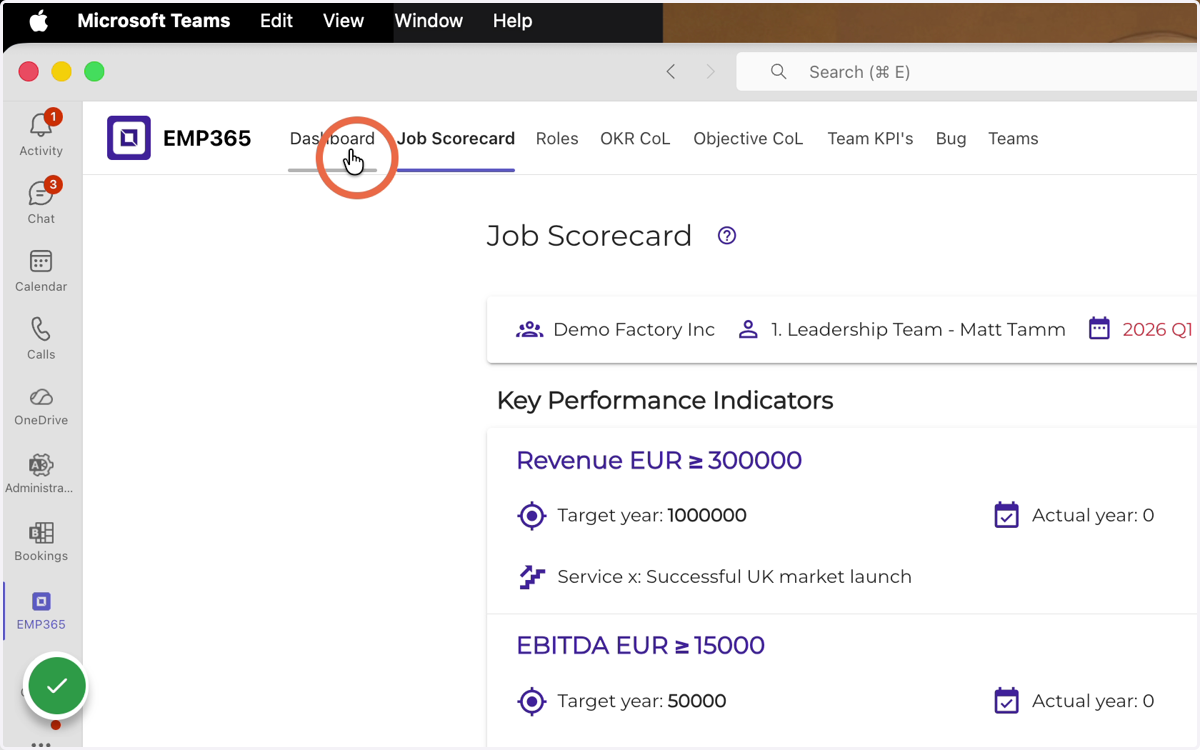This screenshot has width=1200, height=750.
Task: Go back with the left arrow
Action: pyautogui.click(x=671, y=72)
